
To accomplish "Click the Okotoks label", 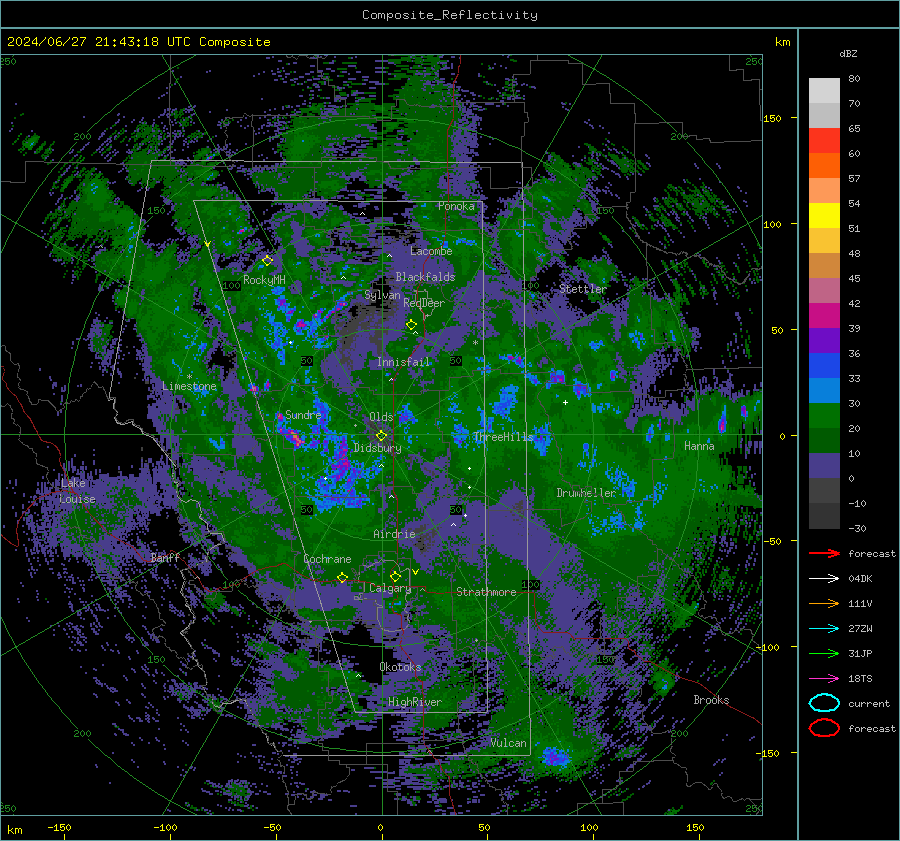I will point(400,666).
